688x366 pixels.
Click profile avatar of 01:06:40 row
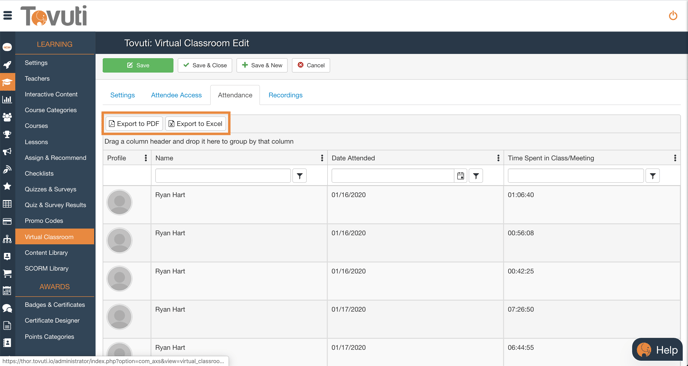(119, 202)
